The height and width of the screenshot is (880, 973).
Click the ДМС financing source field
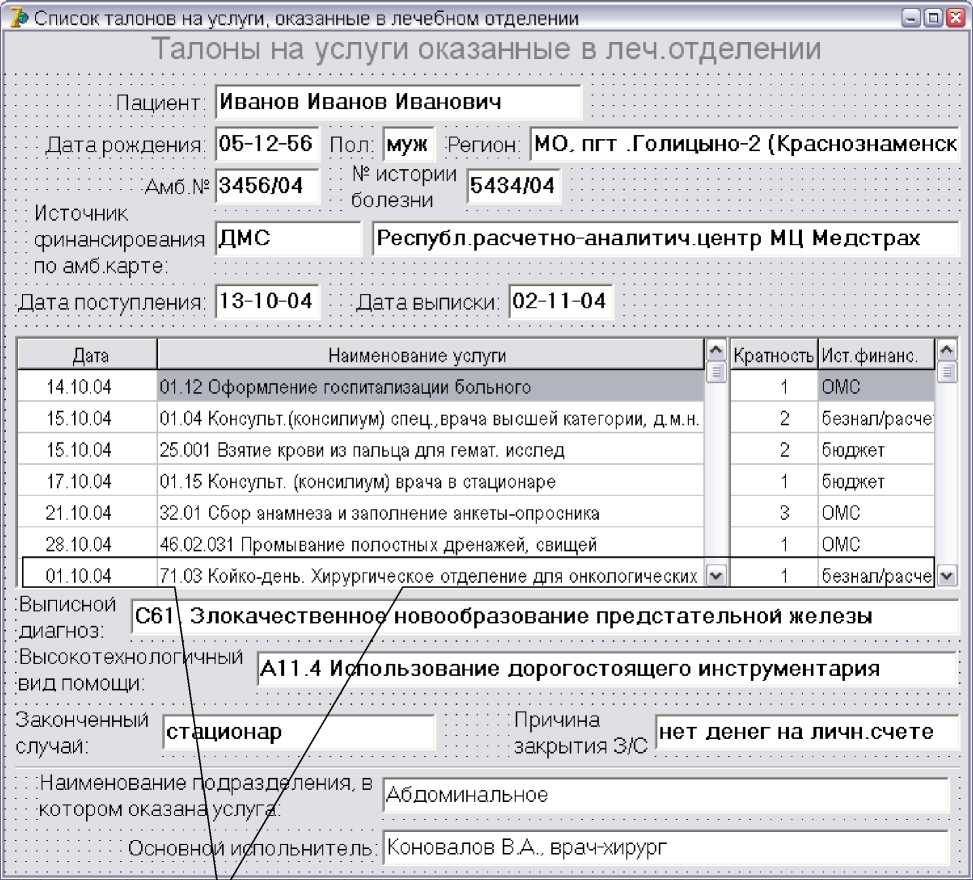pyautogui.click(x=288, y=238)
